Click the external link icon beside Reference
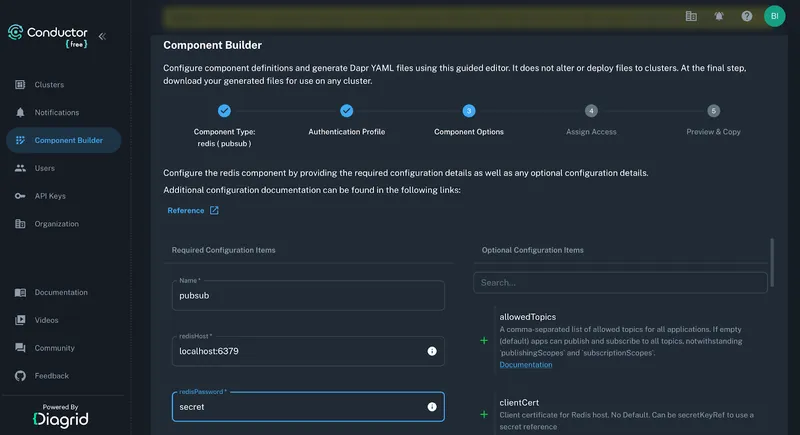 click(x=214, y=211)
